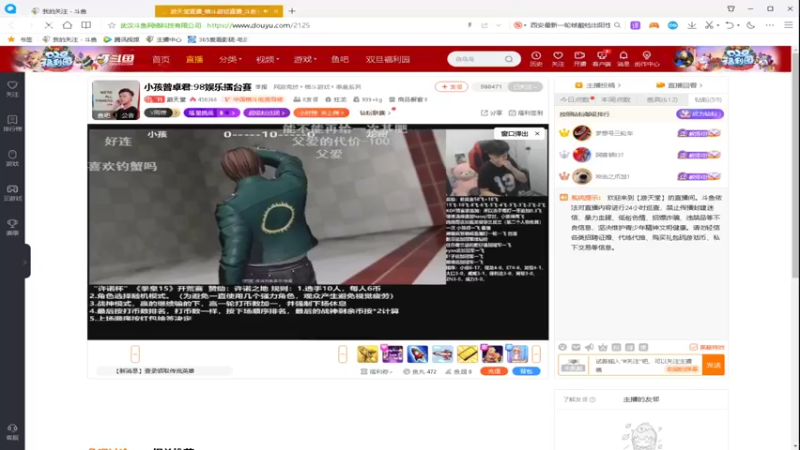Viewport: 800px width, 450px height.
Task: Open 赛事 trophy icon in left sidebar
Action: 12,227
